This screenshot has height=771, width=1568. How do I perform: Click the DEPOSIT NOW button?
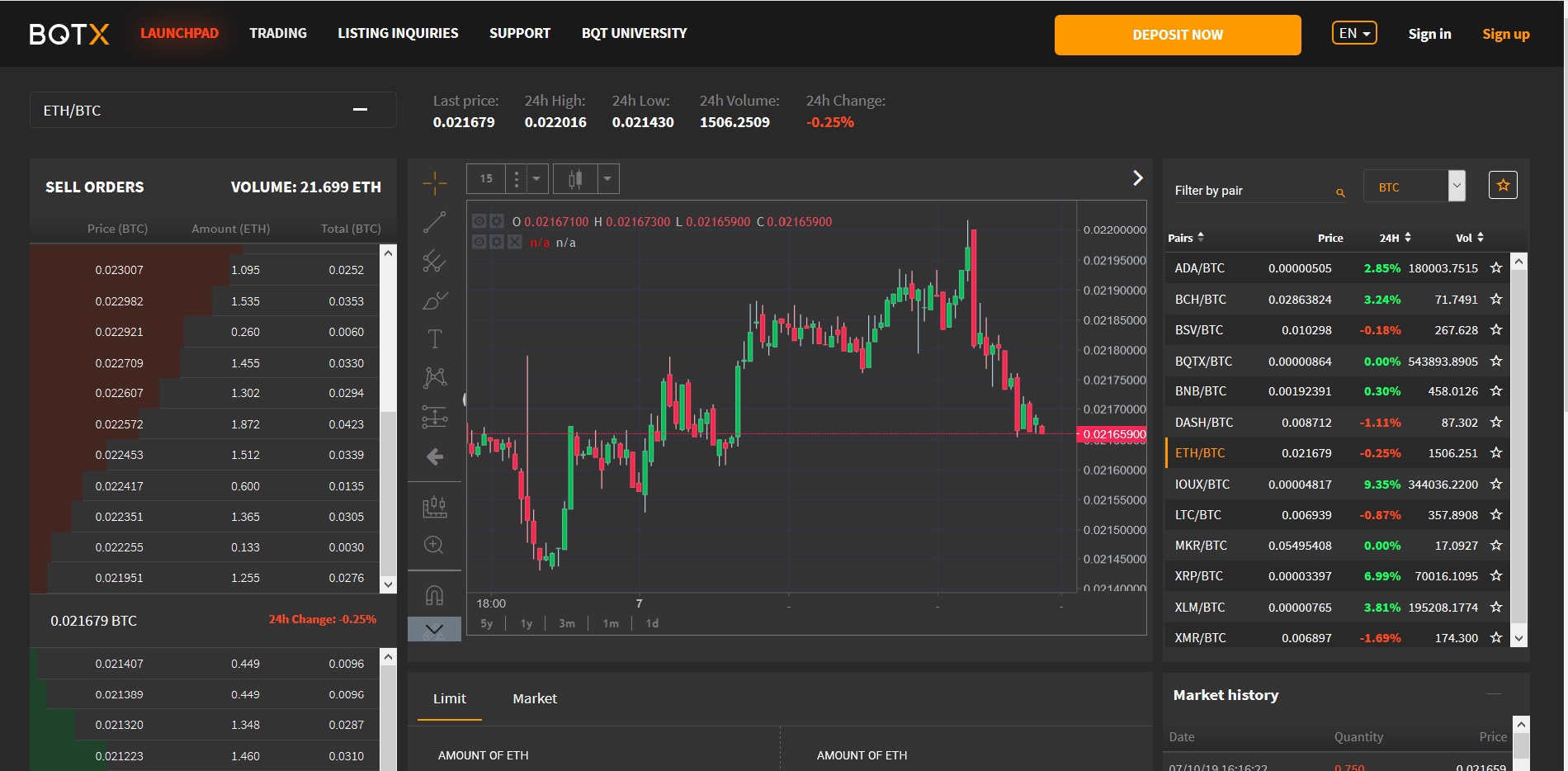pos(1178,35)
